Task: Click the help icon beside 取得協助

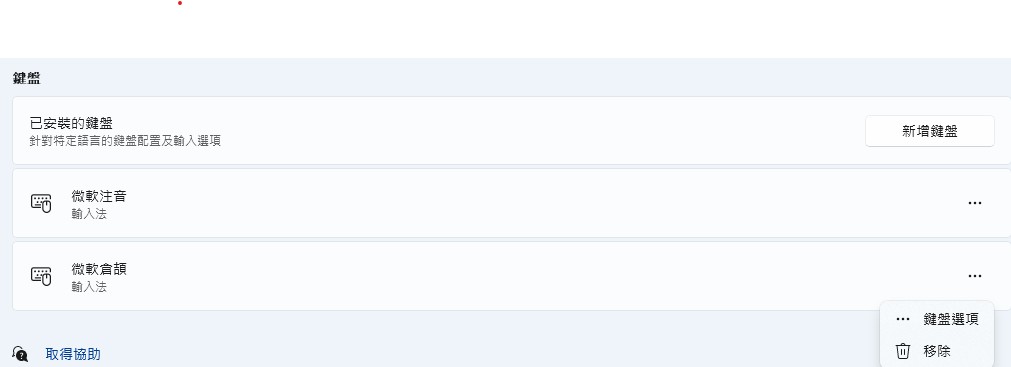Action: [x=20, y=353]
